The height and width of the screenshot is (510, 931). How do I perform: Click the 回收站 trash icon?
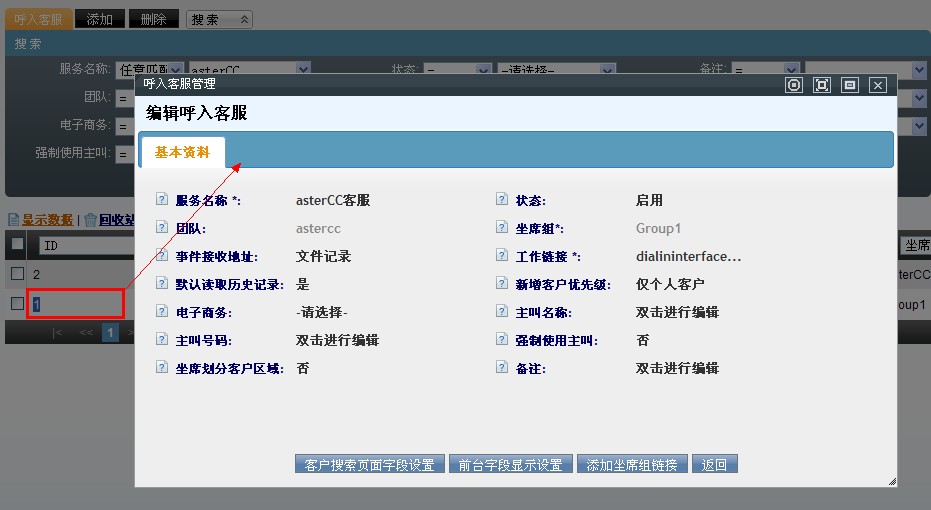click(90, 220)
